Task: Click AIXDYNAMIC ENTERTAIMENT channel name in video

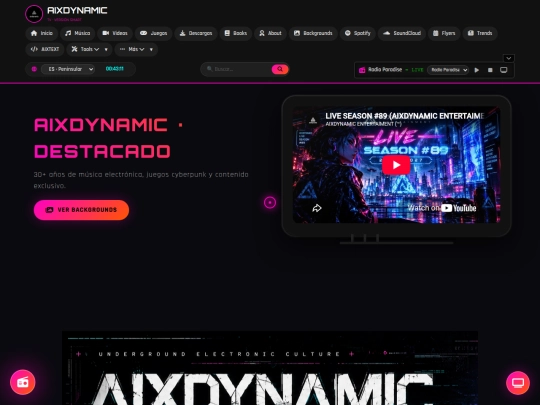Action: coord(363,124)
